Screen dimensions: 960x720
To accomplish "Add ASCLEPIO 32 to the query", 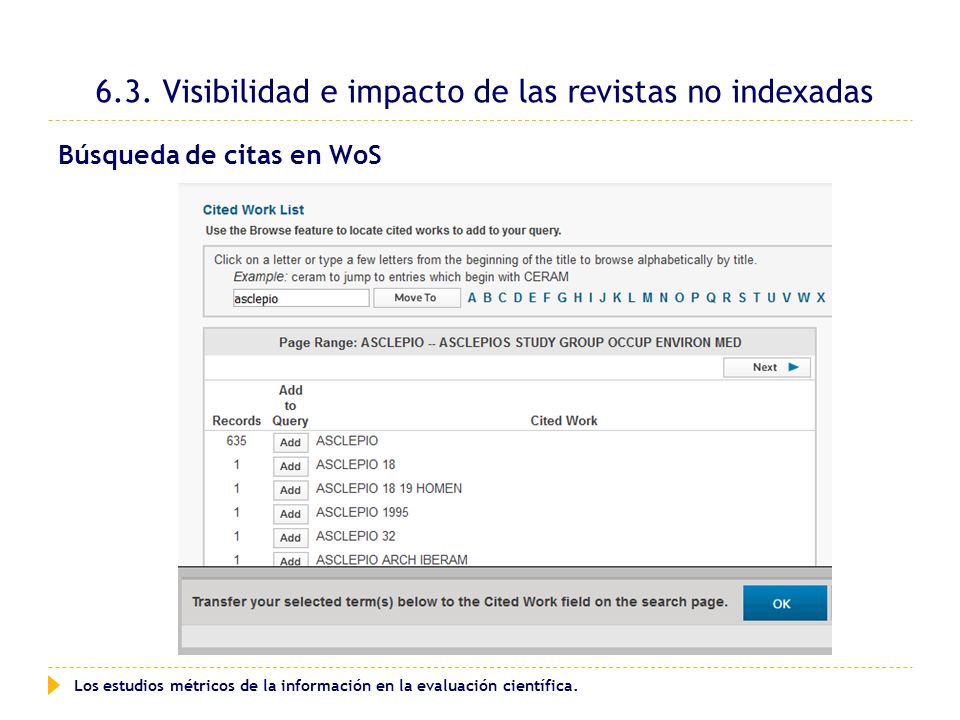I will coord(290,538).
